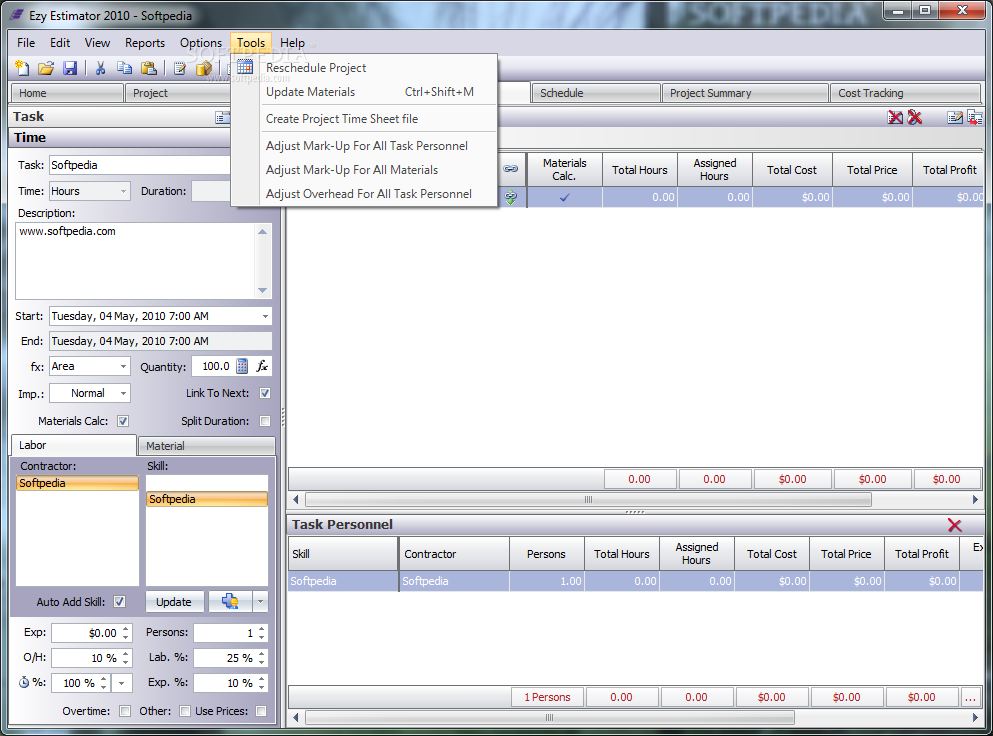Open dropdown arrow next to 100 % field
Image resolution: width=993 pixels, height=736 pixels.
coord(121,683)
